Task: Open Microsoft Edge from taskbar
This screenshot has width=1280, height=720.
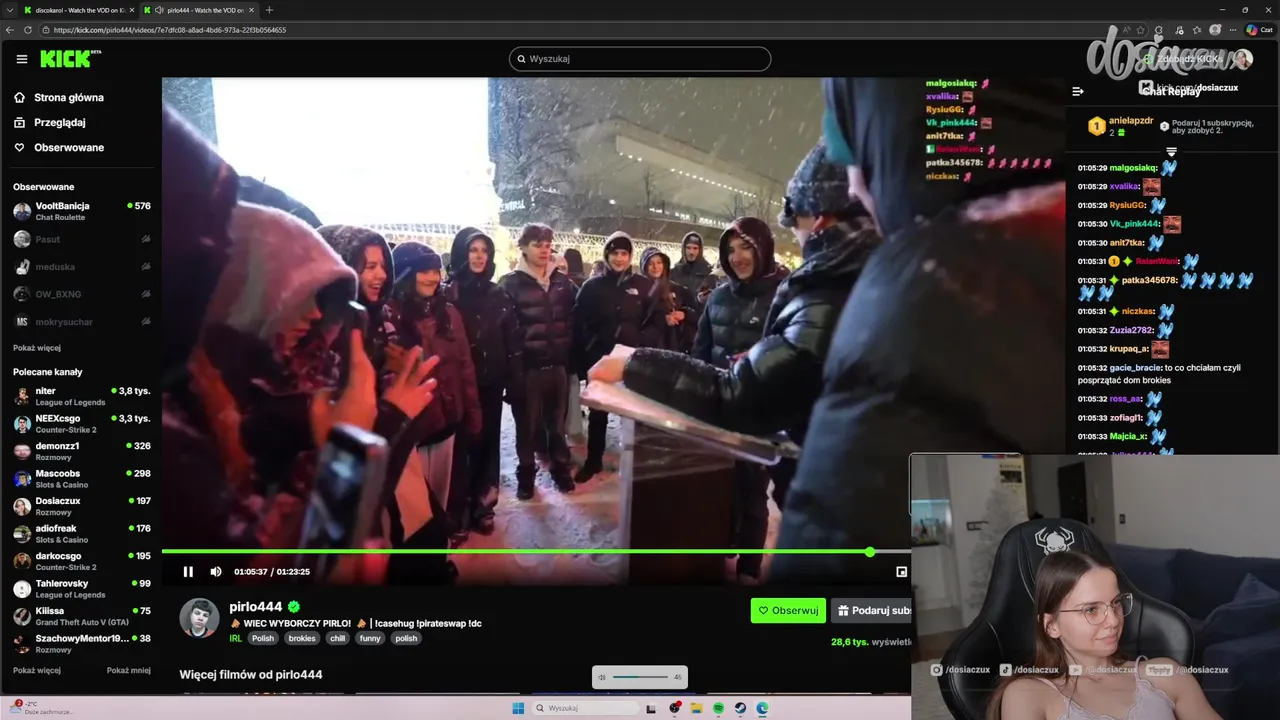Action: [762, 708]
